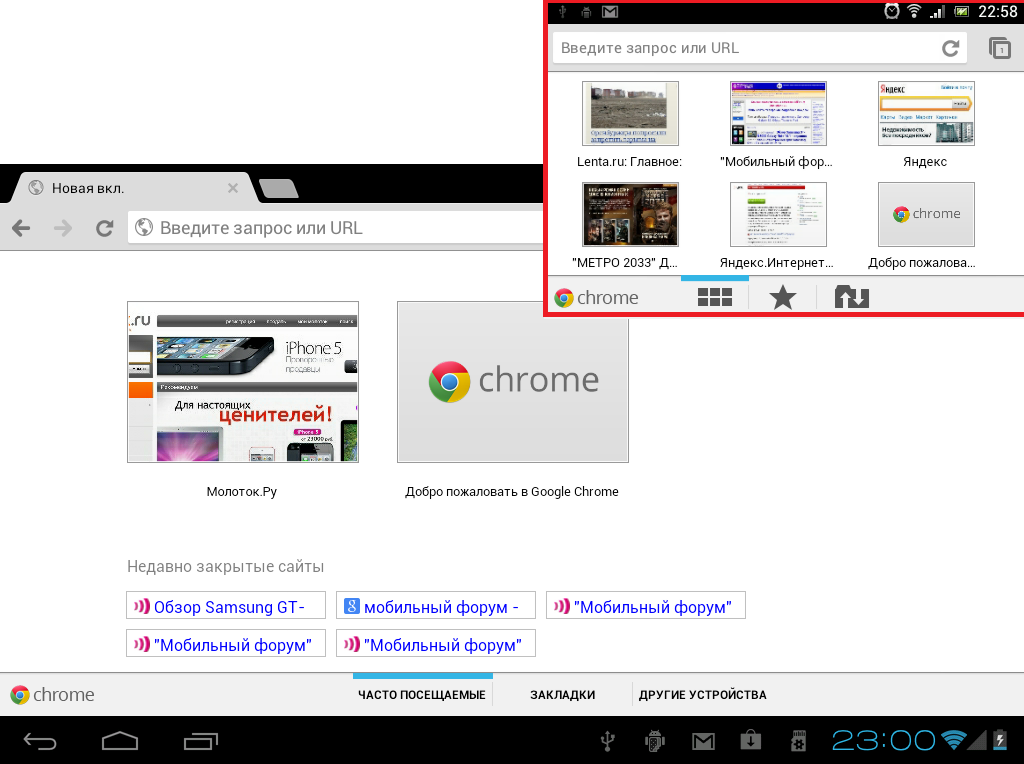
Task: Click the chrome logo in tablet bottom bar
Action: coord(52,695)
